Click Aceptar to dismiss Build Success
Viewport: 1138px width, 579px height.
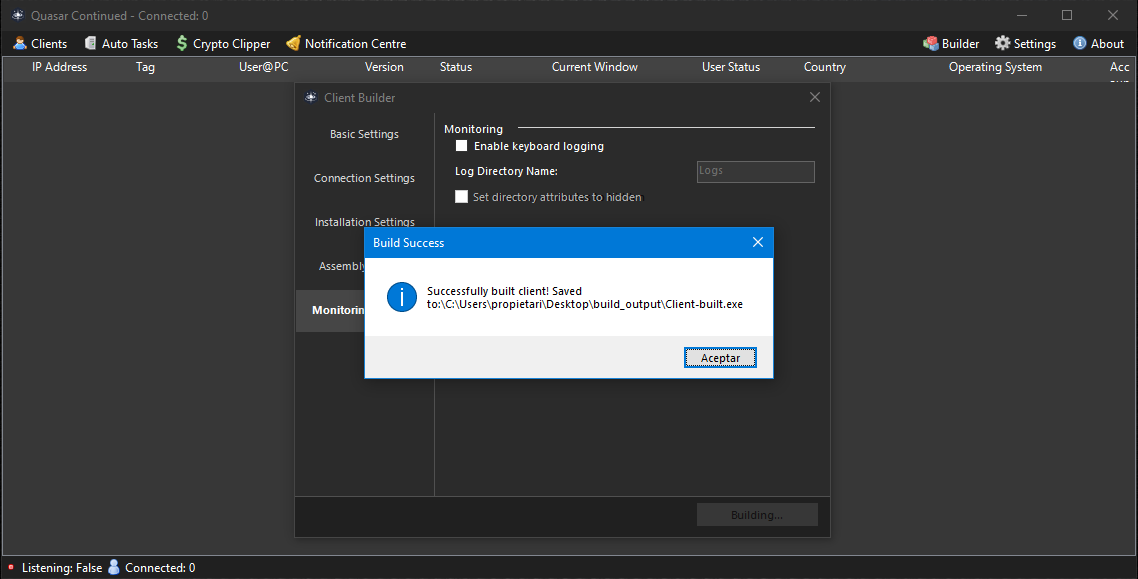720,358
